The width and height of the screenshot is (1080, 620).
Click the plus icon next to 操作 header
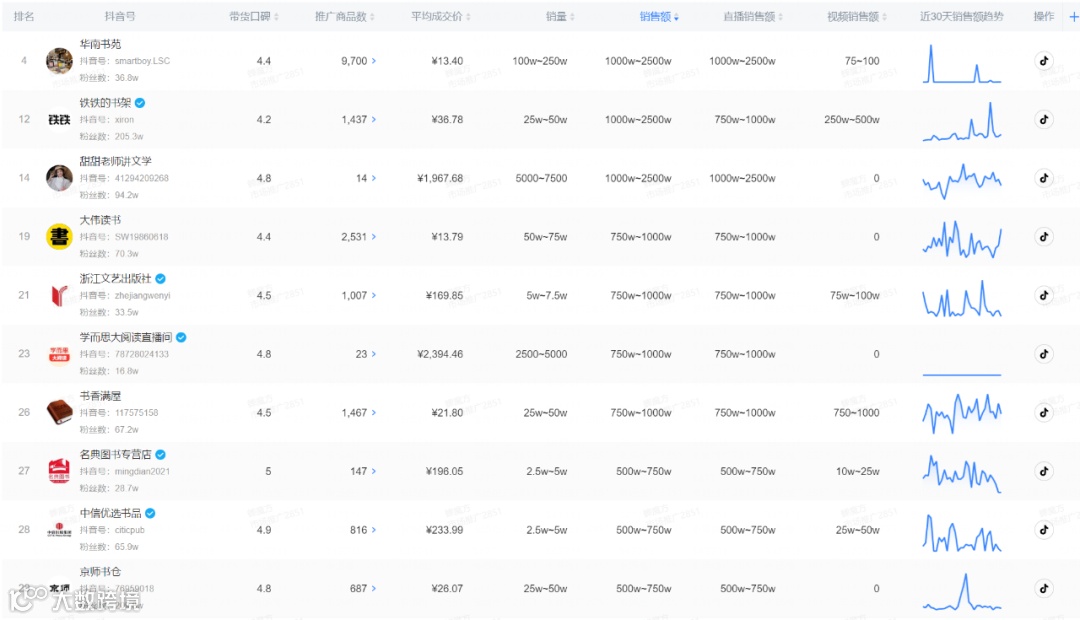click(1073, 17)
